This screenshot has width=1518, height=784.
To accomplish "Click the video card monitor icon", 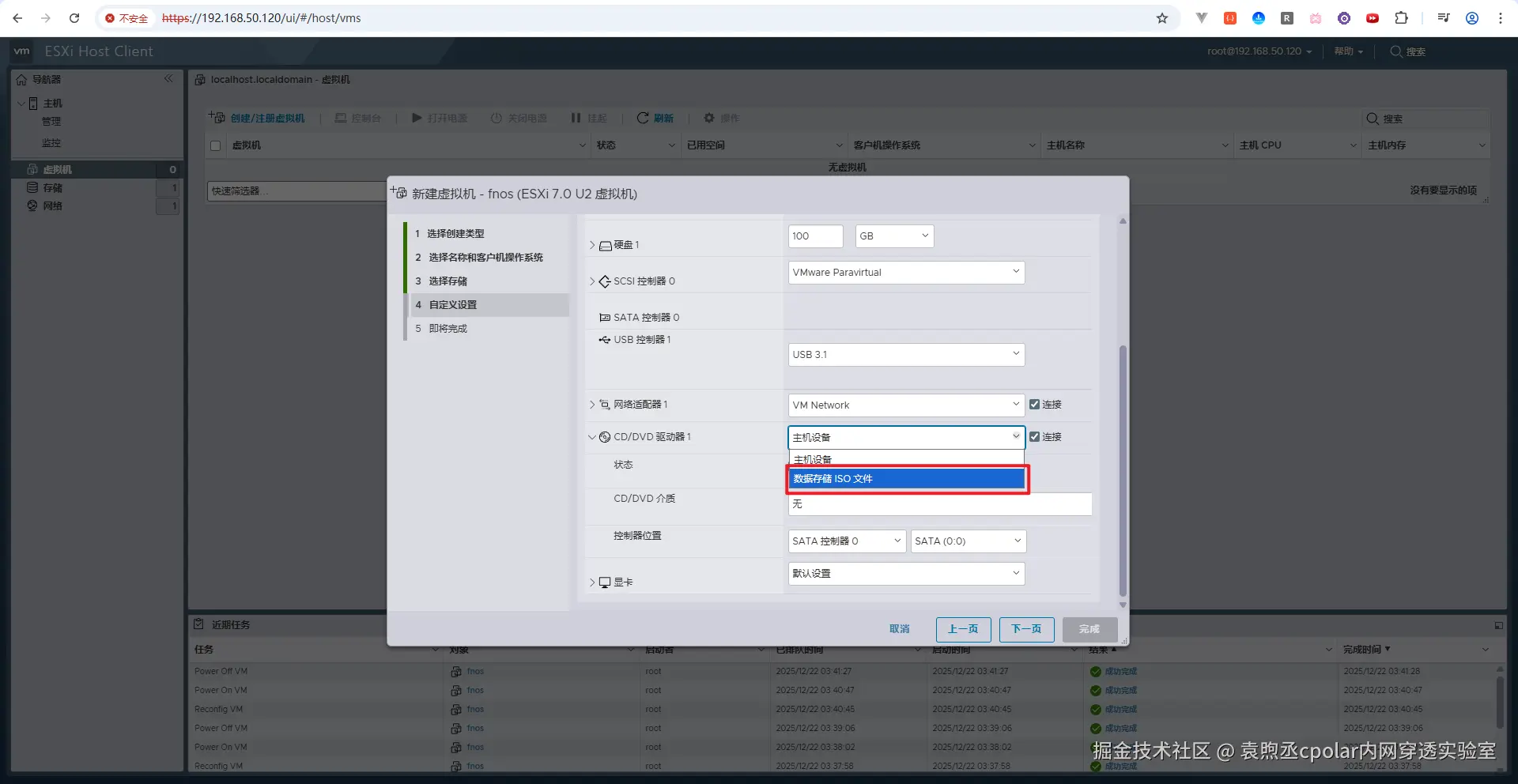I will 605,582.
